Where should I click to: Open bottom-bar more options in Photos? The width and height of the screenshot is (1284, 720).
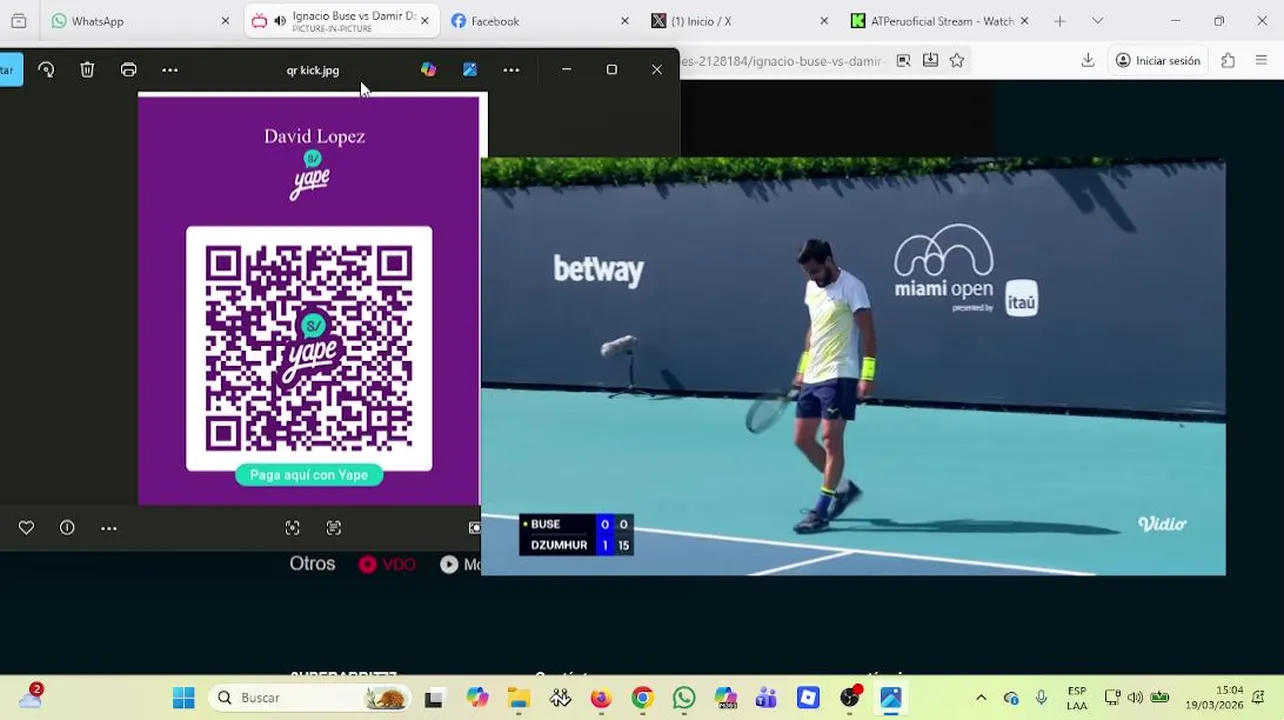click(109, 528)
